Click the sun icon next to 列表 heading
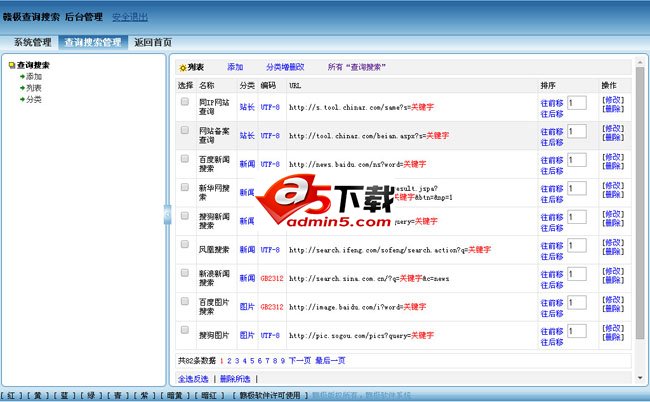The width and height of the screenshot is (650, 402). 182,68
